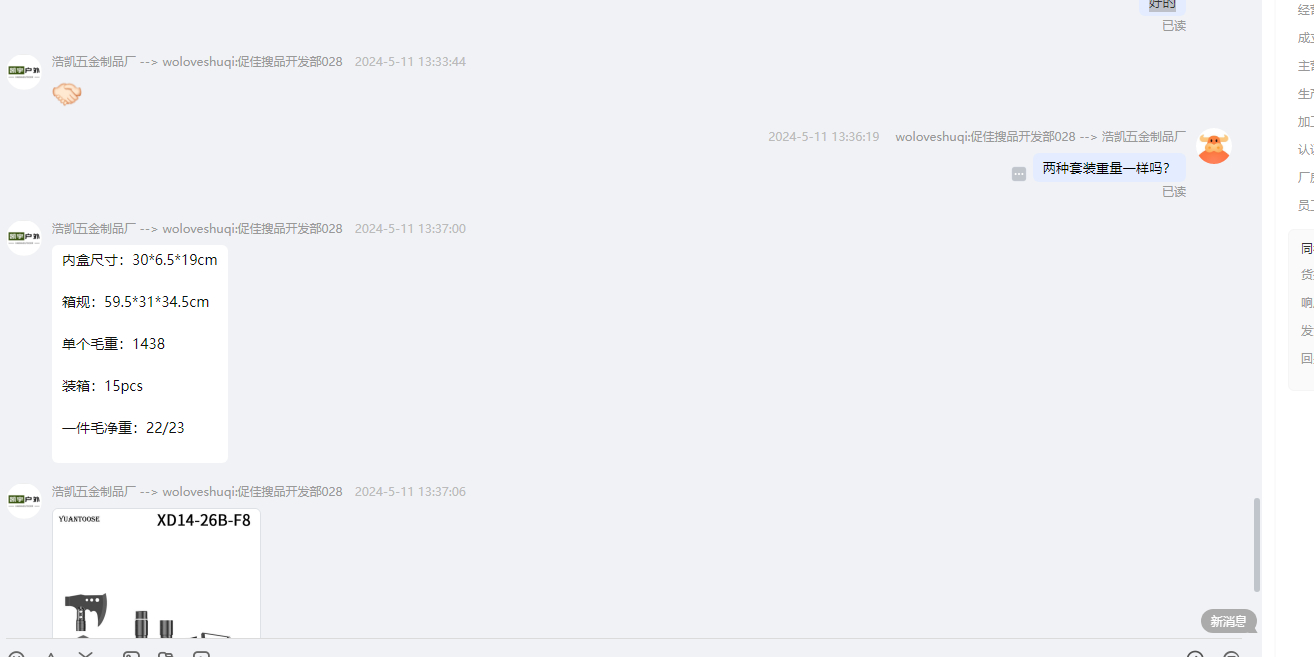This screenshot has width=1314, height=657.
Task: Select the 内盒尺寸 packing details message bubble
Action: click(x=140, y=354)
